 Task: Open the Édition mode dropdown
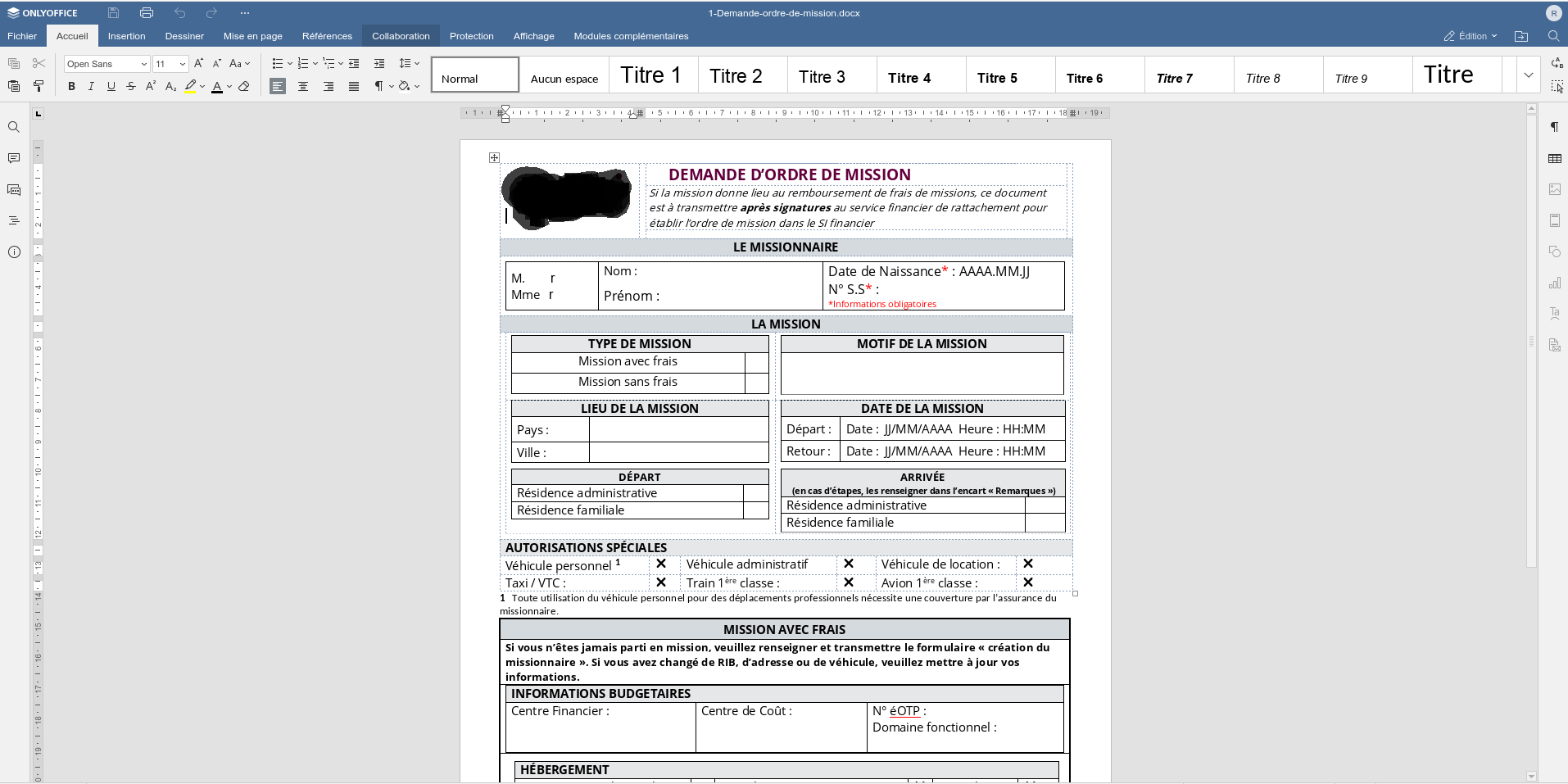[1471, 36]
